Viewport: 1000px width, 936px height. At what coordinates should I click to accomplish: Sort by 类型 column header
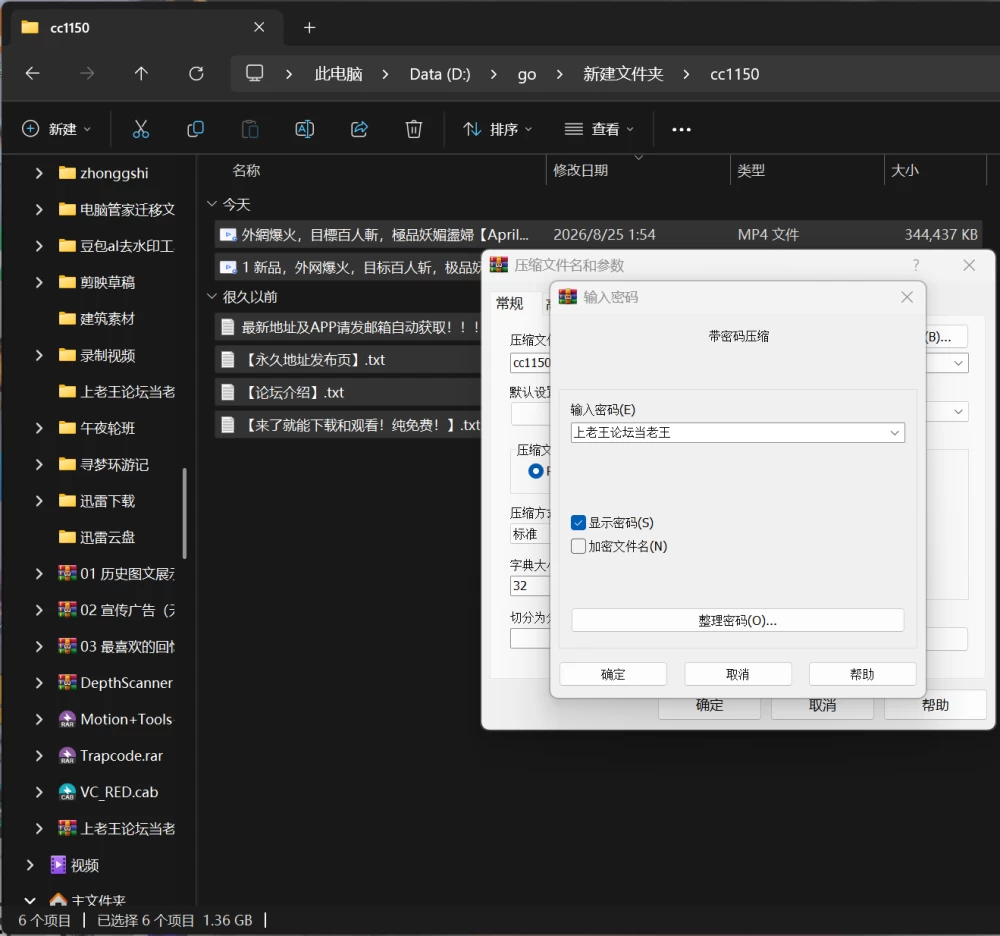coord(751,170)
